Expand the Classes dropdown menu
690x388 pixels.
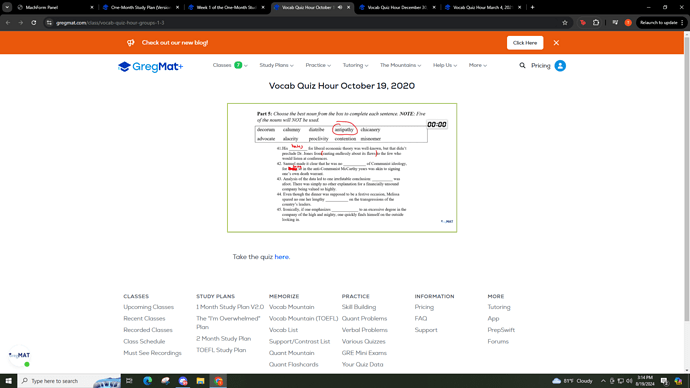(x=230, y=65)
